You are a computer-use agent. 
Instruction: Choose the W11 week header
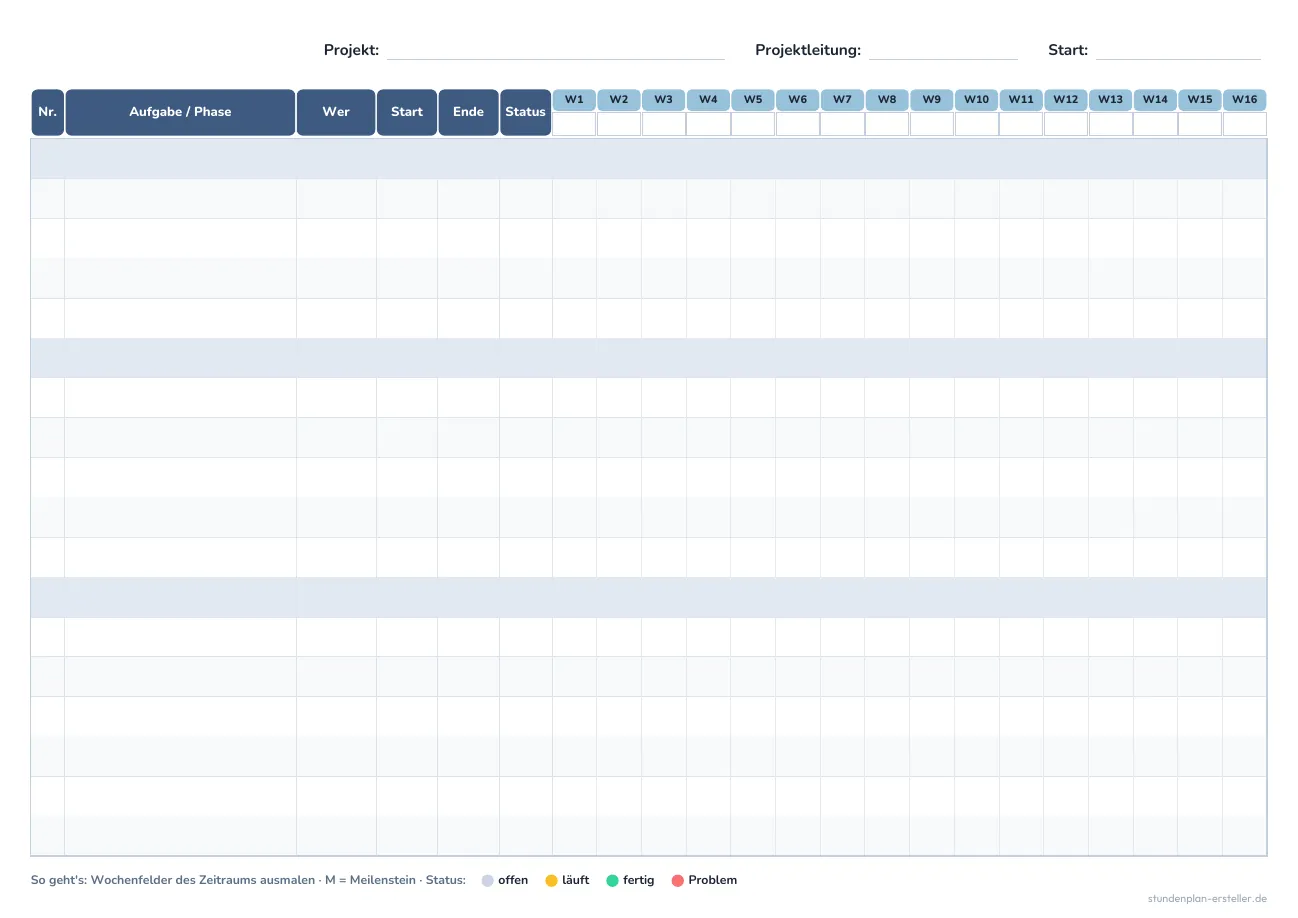[1021, 100]
